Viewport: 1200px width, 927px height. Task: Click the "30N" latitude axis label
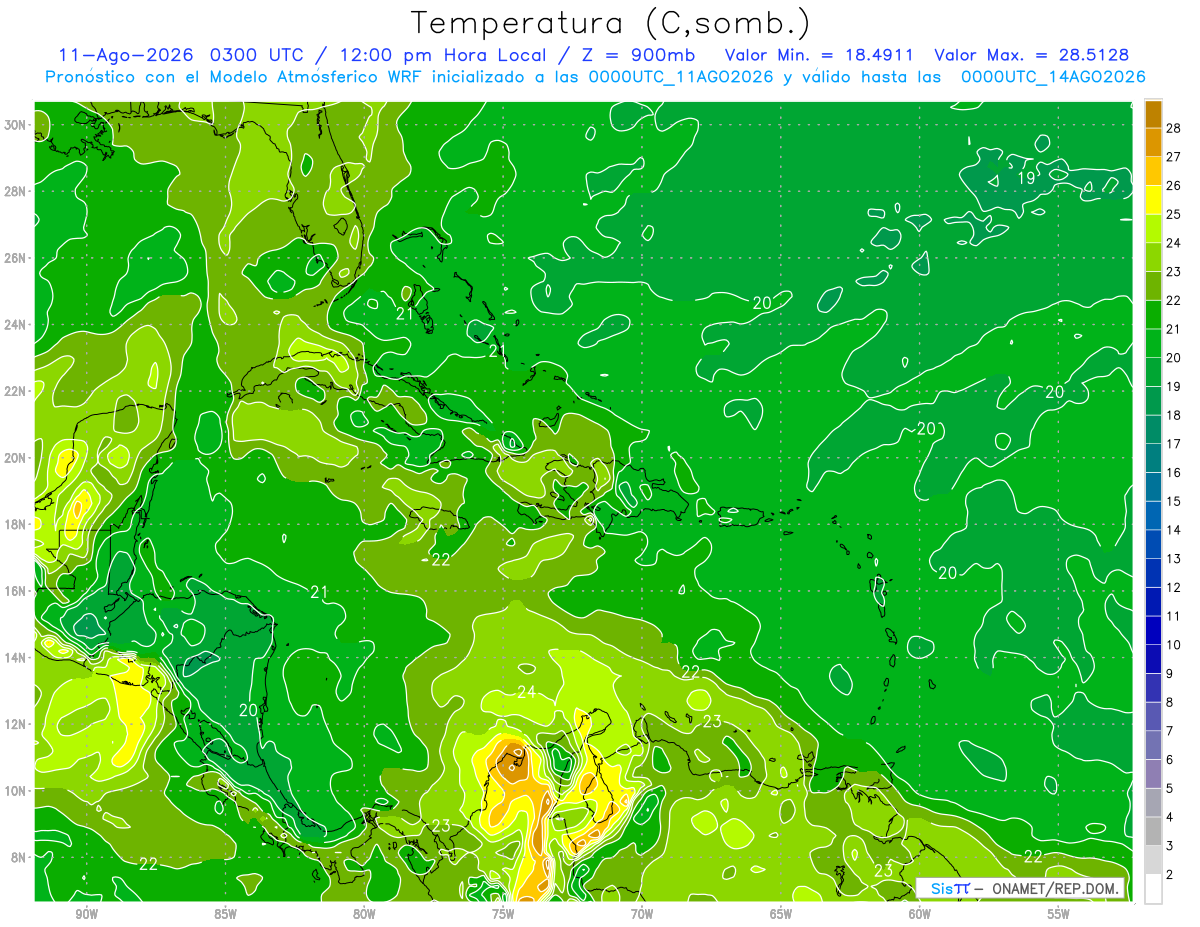(x=16, y=124)
